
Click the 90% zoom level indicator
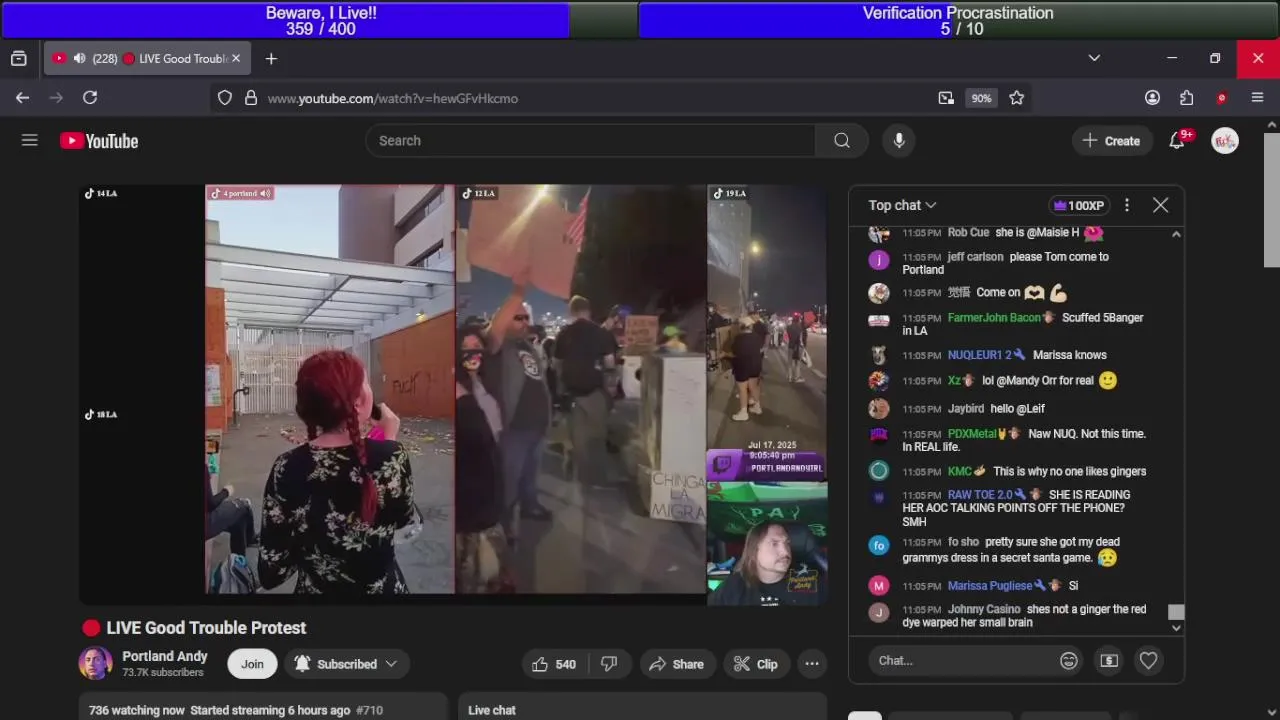click(981, 98)
